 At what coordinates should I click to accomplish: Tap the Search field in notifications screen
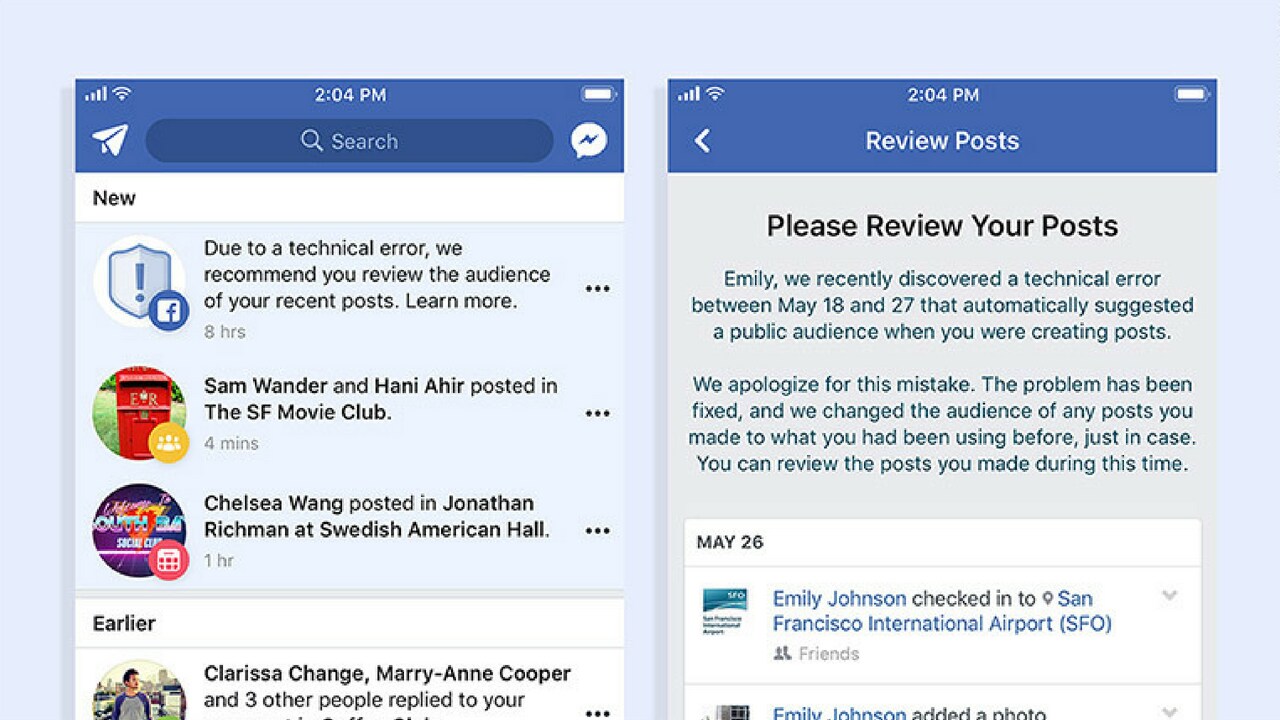coord(349,141)
